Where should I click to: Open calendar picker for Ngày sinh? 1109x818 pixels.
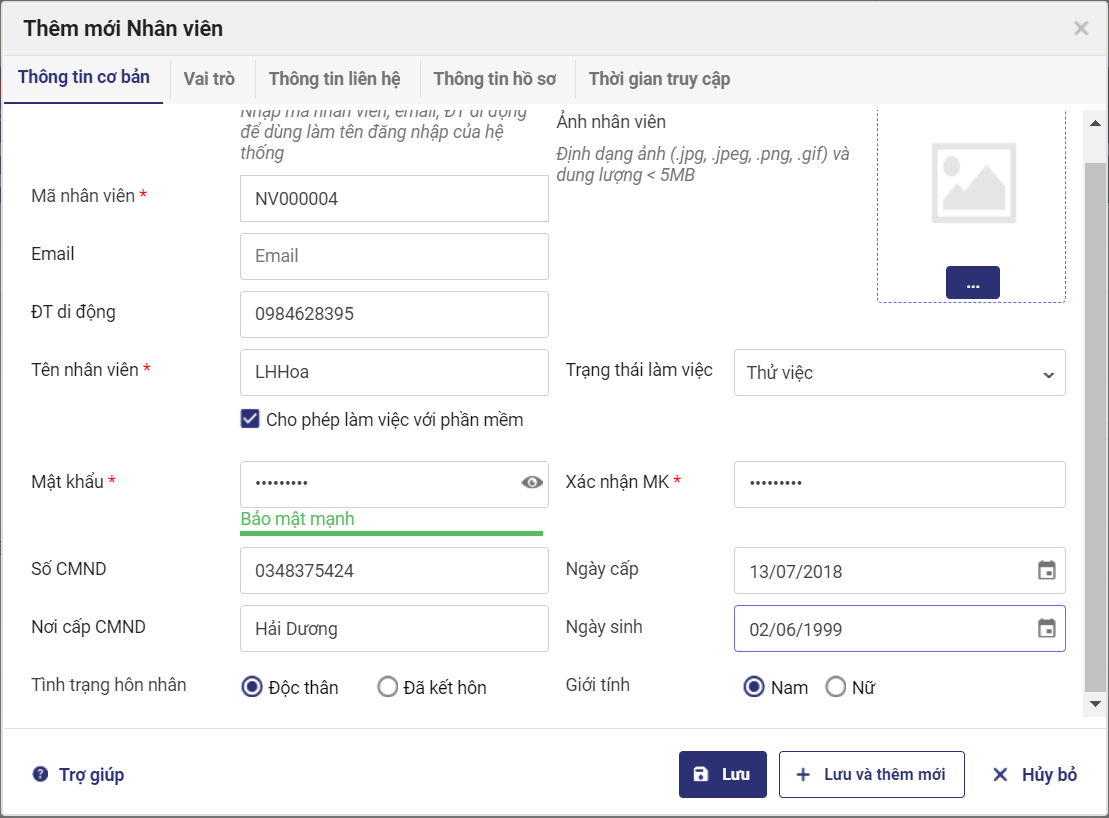coord(1046,629)
